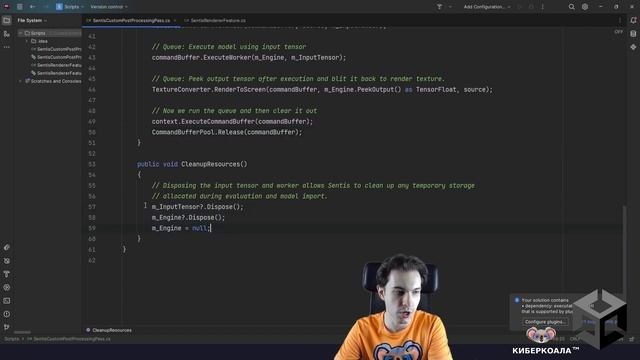The height and width of the screenshot is (360, 640).
Task: Open dropdown arrow beside build hammer
Action: 450,7
